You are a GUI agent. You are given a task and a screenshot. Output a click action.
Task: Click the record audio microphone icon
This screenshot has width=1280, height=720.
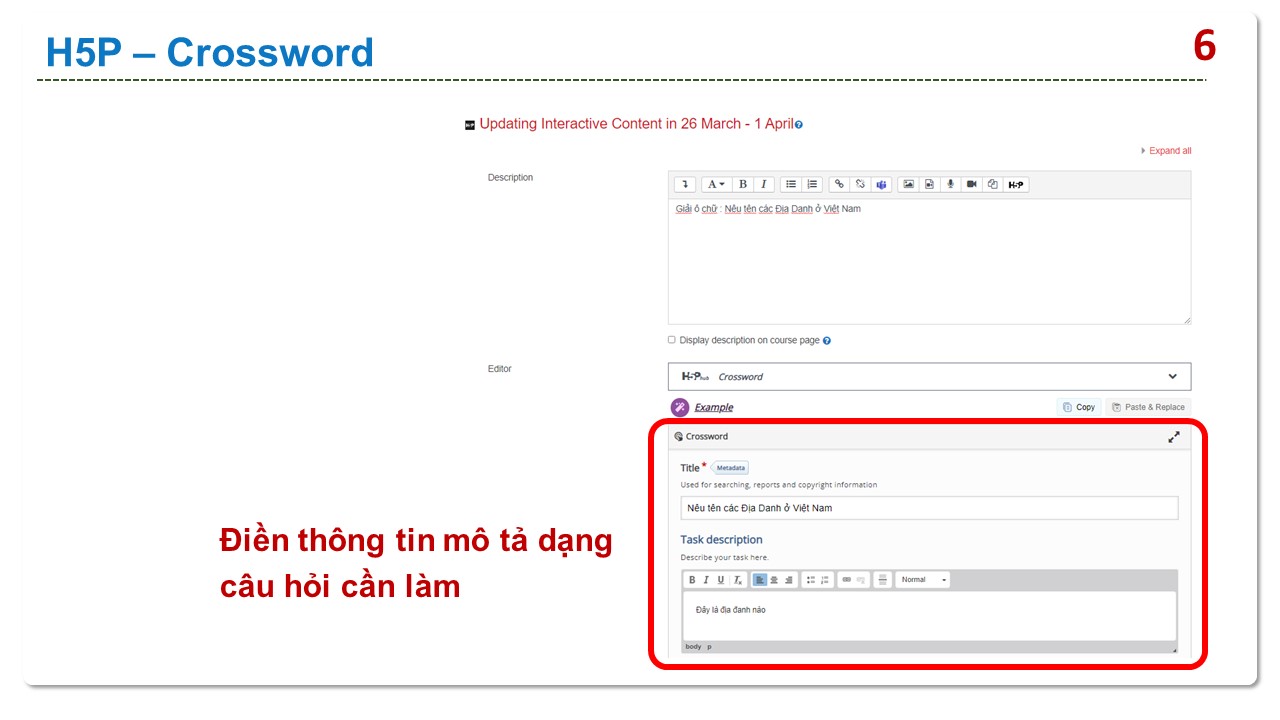click(950, 184)
